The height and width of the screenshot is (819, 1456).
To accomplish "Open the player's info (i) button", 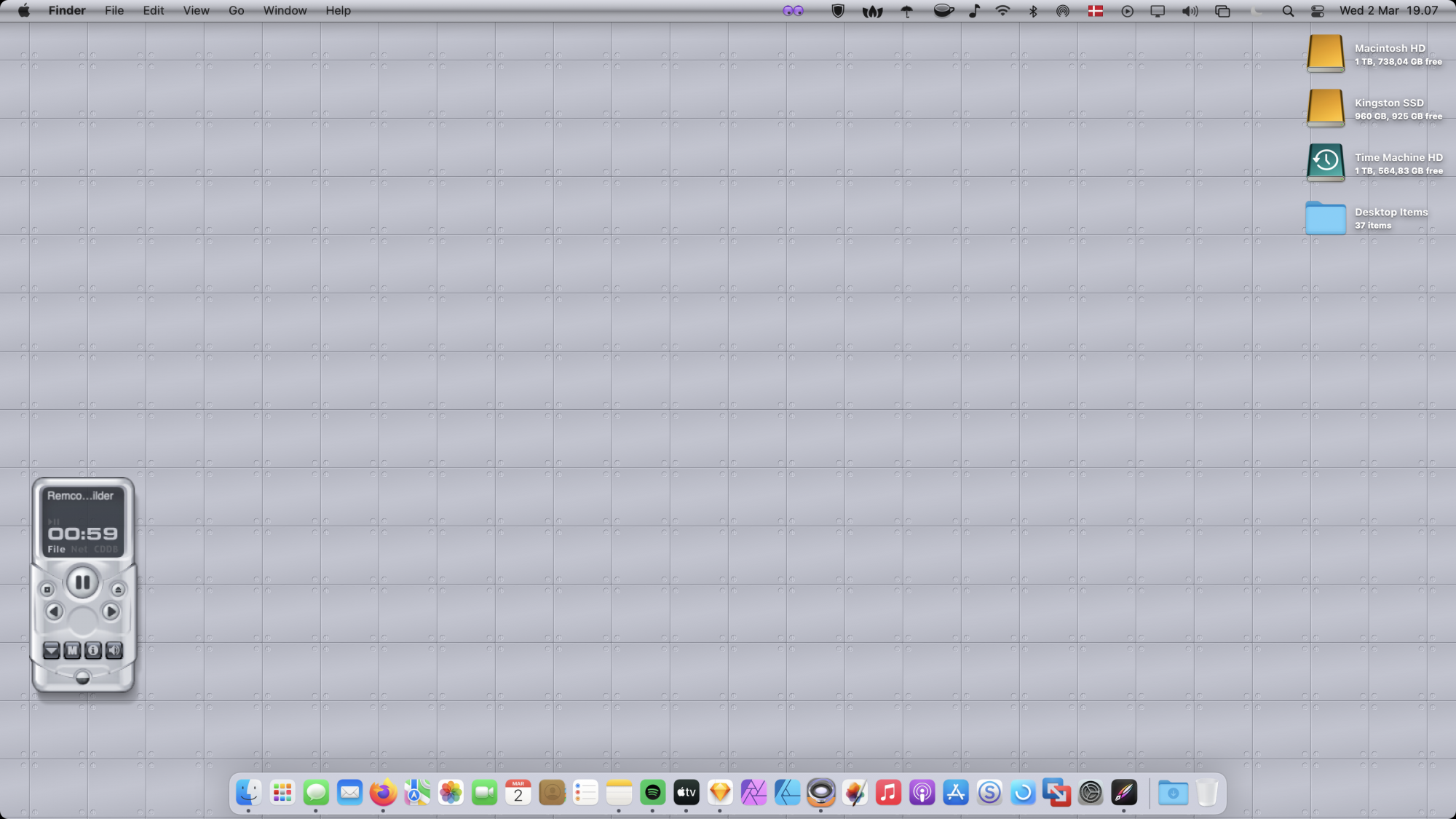I will pyautogui.click(x=93, y=650).
